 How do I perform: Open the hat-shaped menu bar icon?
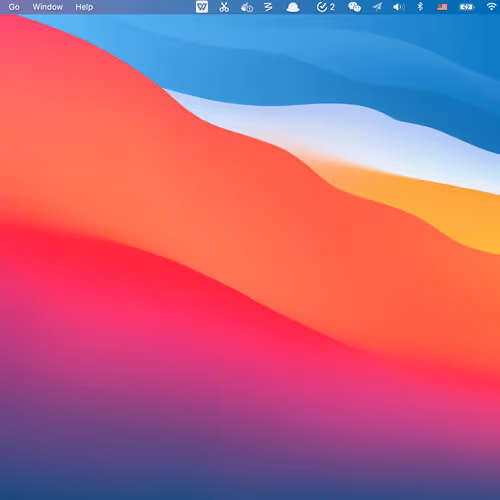tap(293, 7)
